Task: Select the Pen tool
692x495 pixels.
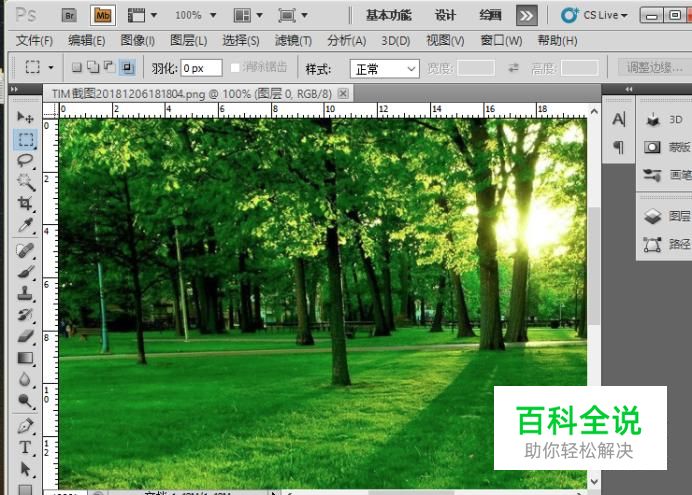Action: click(26, 426)
